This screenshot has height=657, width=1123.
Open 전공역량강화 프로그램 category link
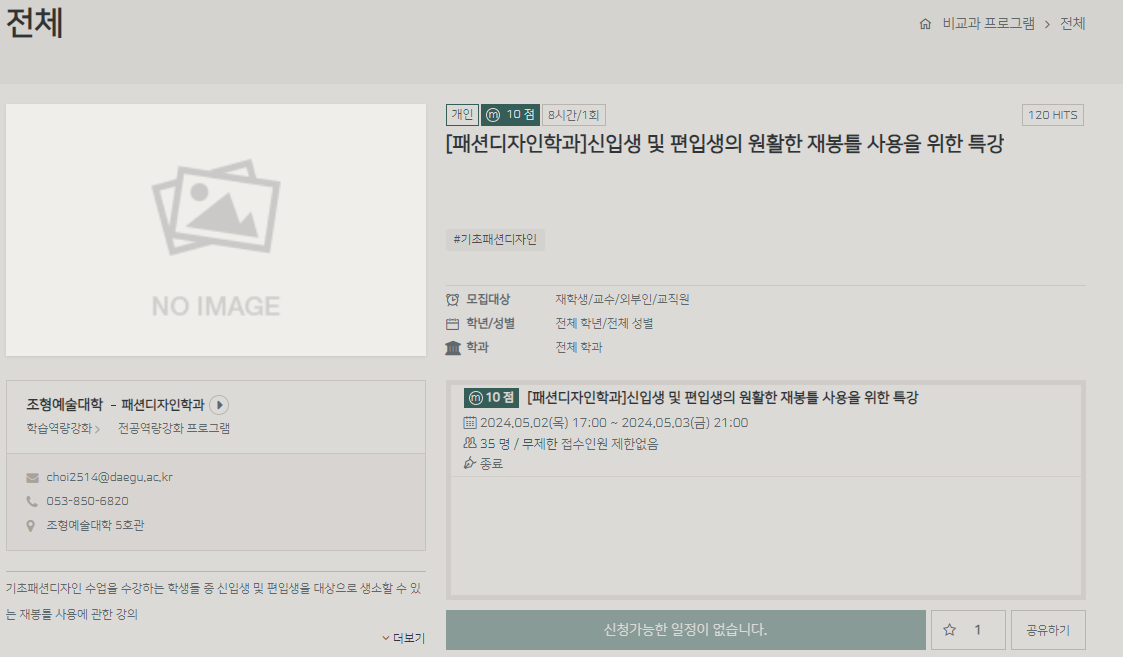click(x=173, y=428)
